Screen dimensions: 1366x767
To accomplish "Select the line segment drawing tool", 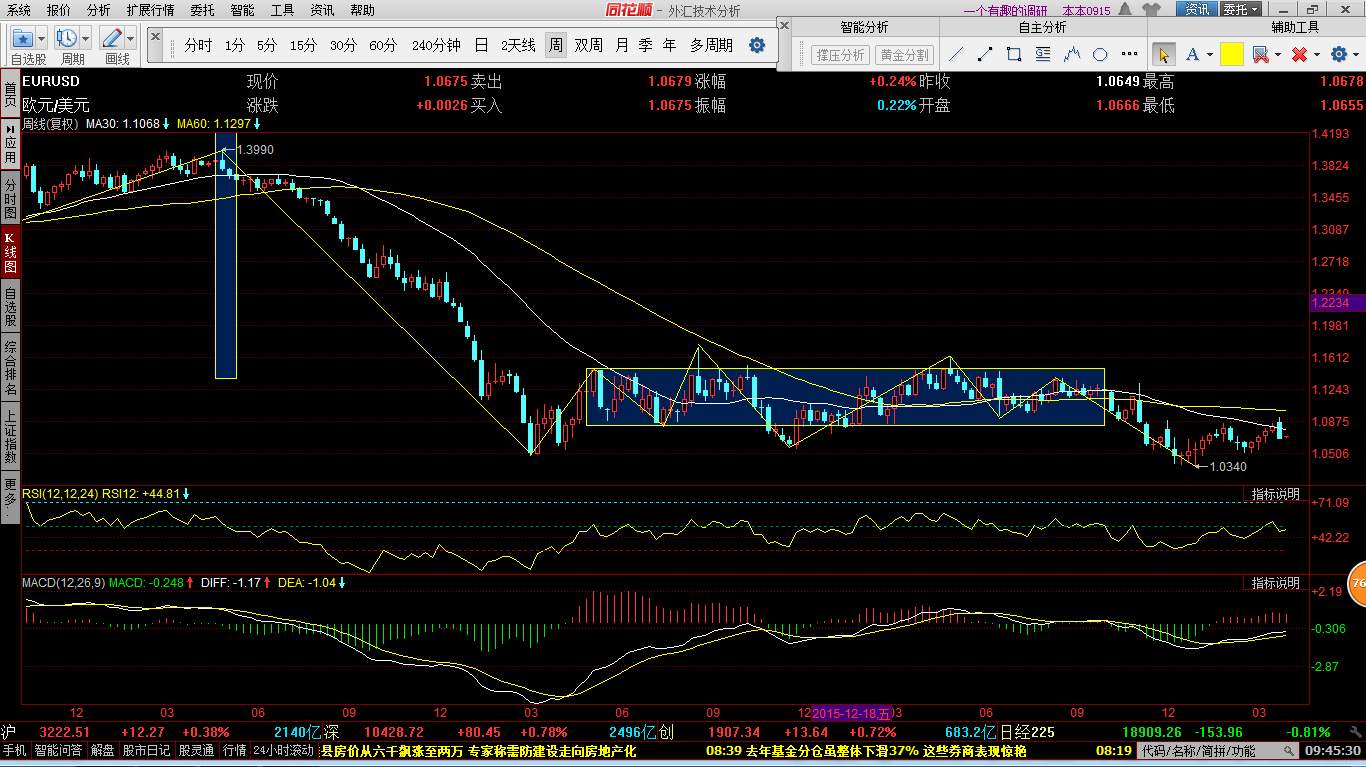I will (x=986, y=54).
